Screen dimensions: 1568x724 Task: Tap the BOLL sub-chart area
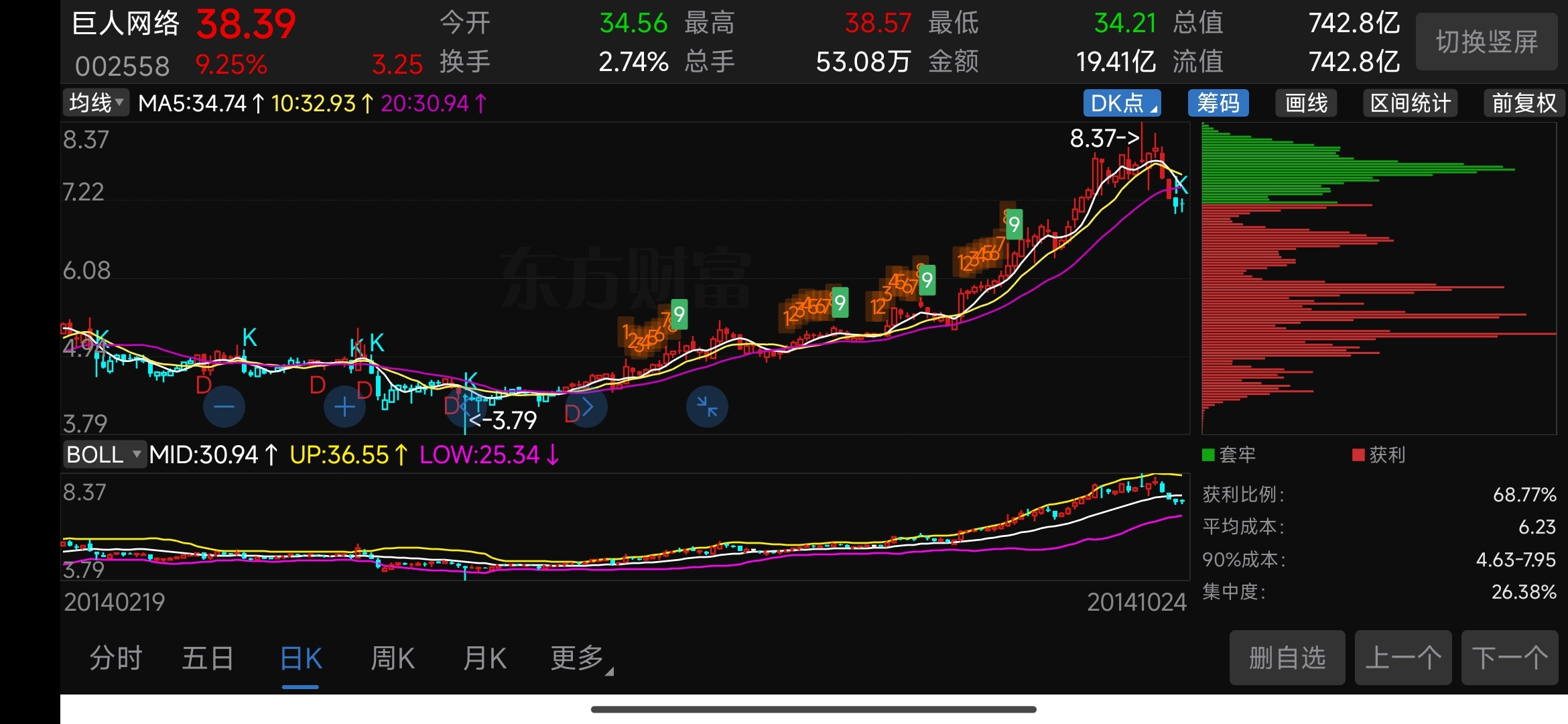click(625, 527)
